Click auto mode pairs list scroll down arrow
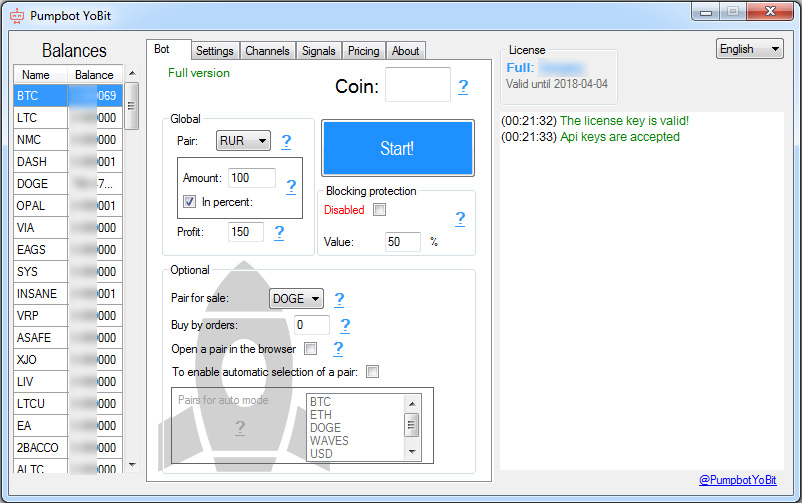The height and width of the screenshot is (503, 802). click(412, 451)
